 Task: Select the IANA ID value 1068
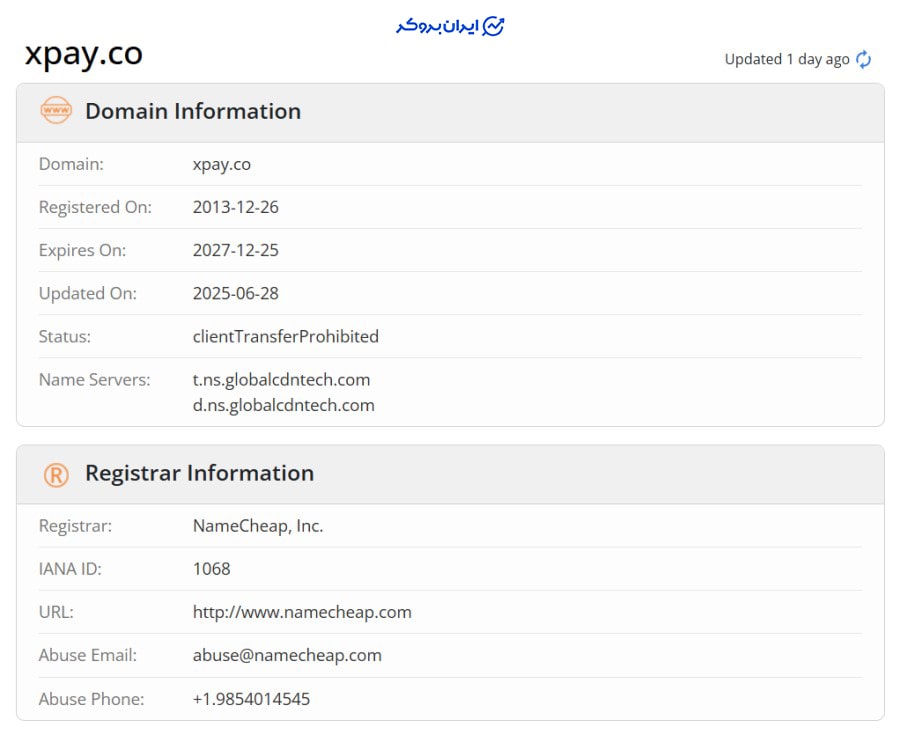(x=212, y=569)
